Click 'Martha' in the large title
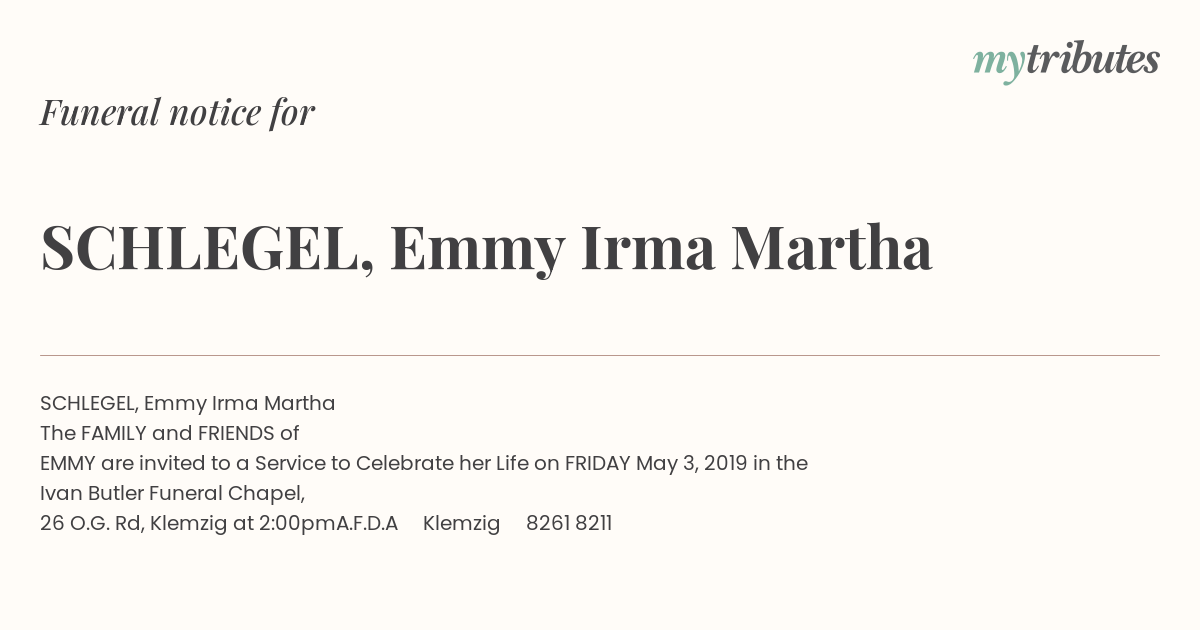The image size is (1200, 630). click(832, 249)
